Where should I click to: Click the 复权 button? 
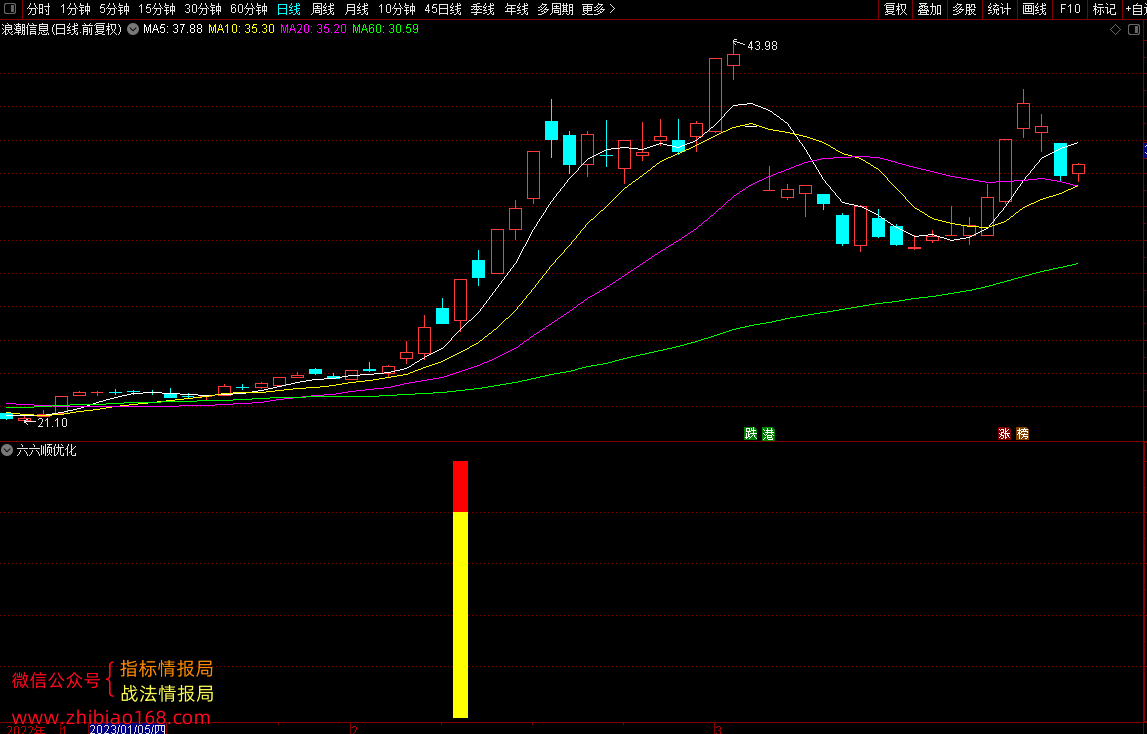895,9
